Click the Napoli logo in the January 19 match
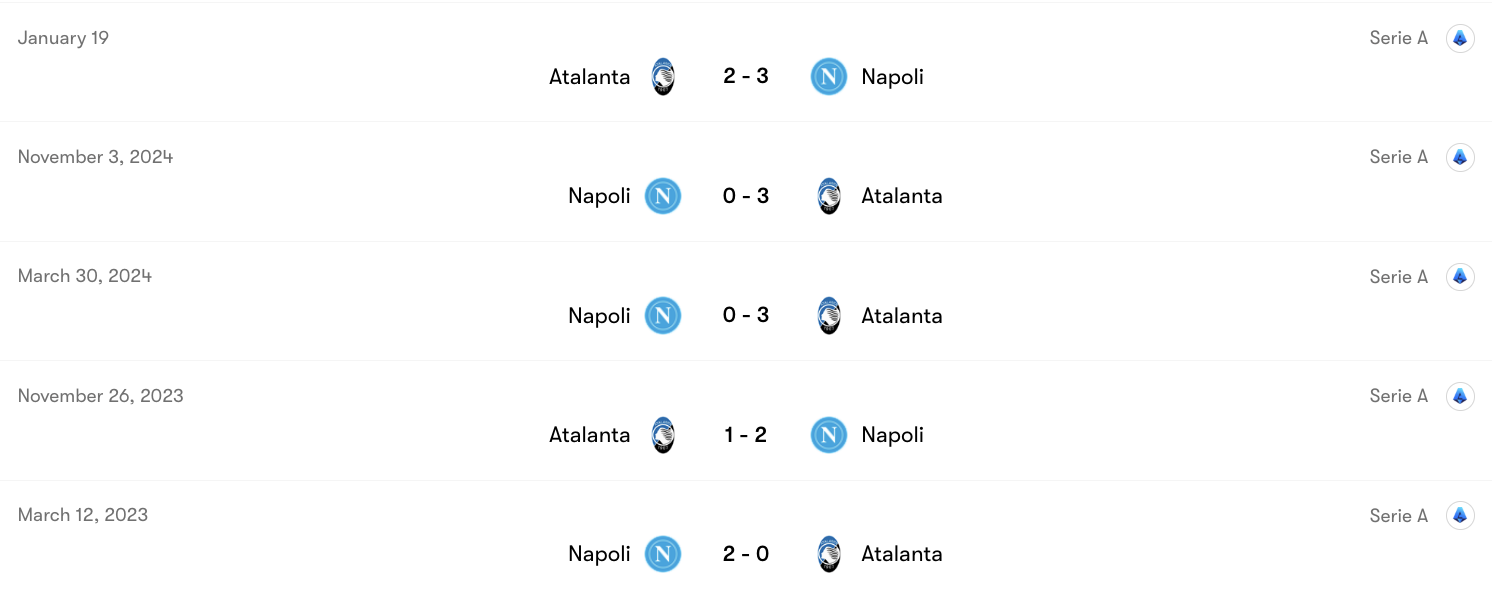The image size is (1492, 590). (x=828, y=76)
